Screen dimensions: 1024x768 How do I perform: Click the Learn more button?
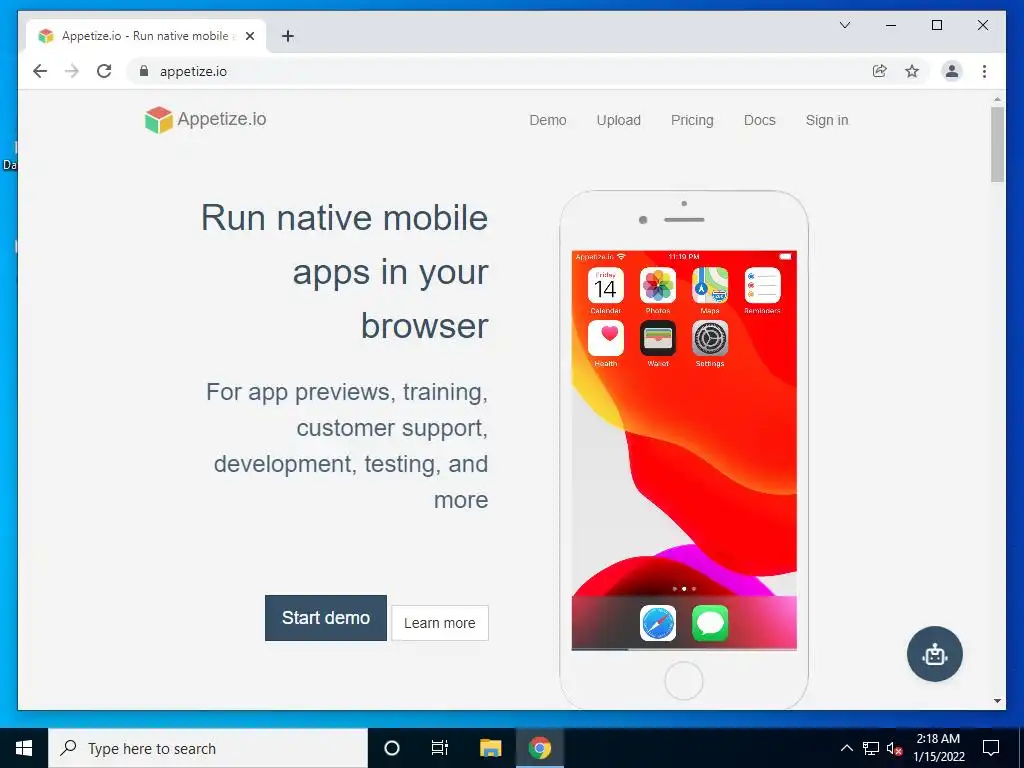tap(440, 623)
